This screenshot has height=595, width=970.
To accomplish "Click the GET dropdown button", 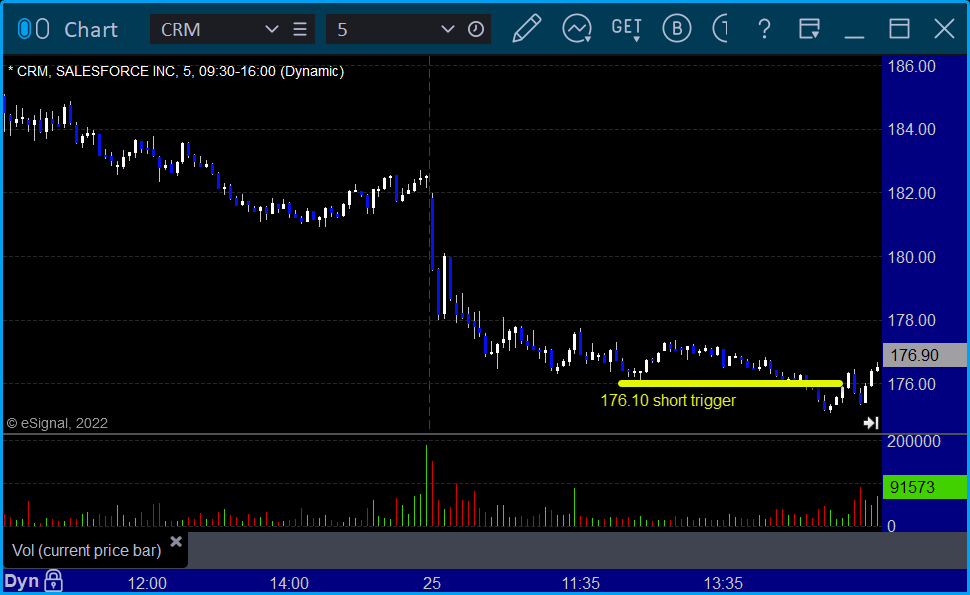I will coord(627,29).
